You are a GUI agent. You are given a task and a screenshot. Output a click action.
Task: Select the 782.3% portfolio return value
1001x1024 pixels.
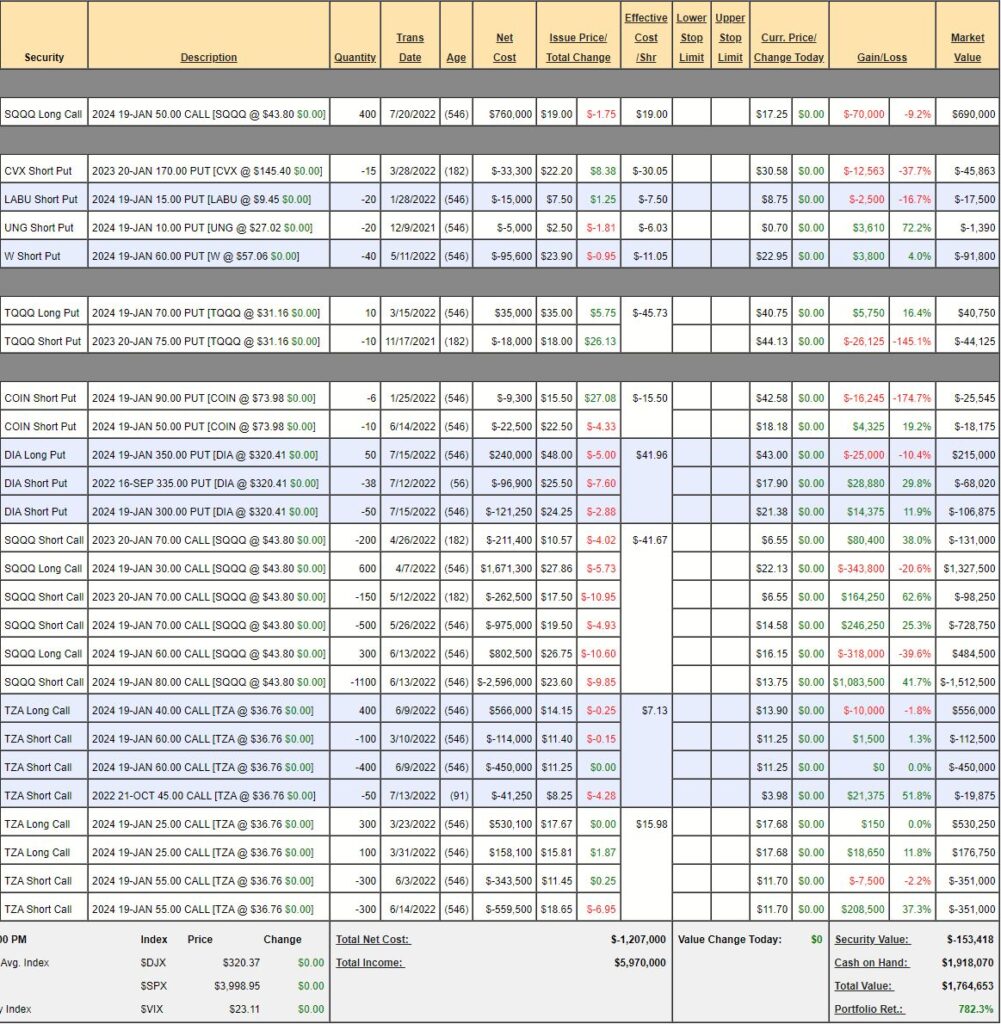[x=973, y=1009]
